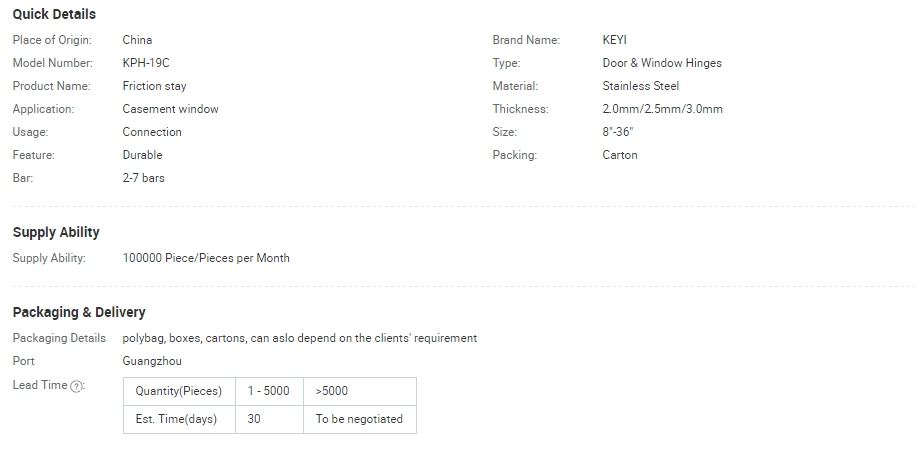
Task: Select the model number KPH-19C
Action: click(x=146, y=63)
